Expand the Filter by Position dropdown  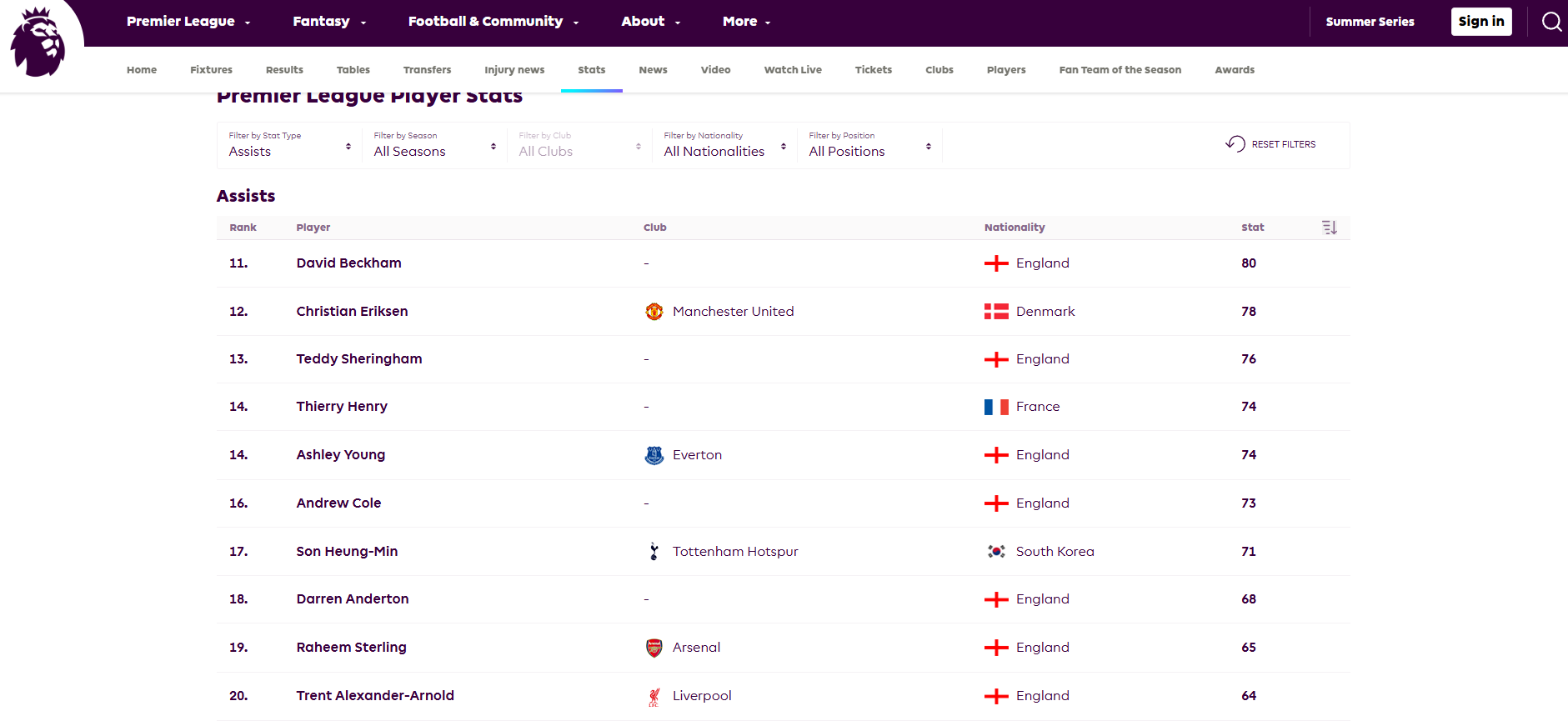click(x=869, y=146)
